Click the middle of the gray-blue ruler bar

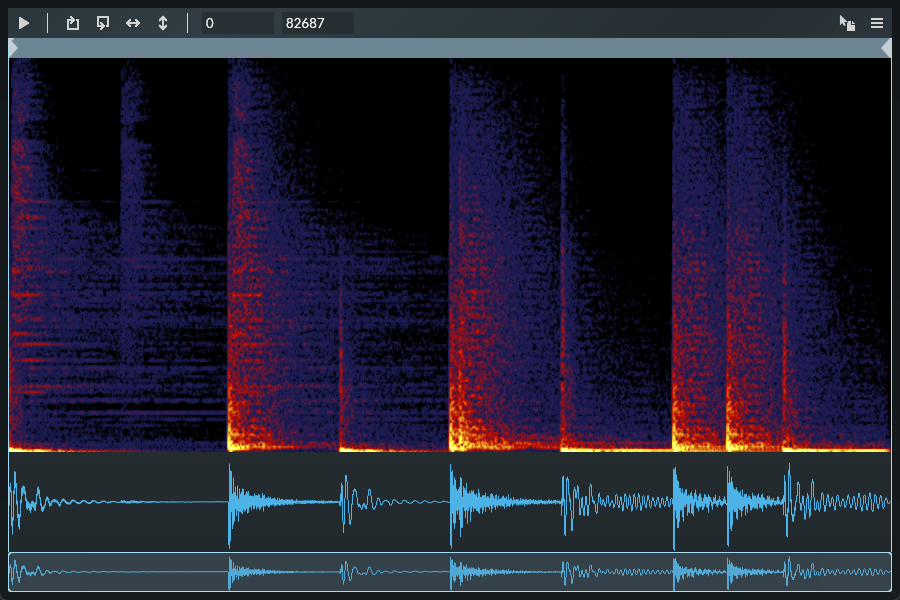(450, 48)
